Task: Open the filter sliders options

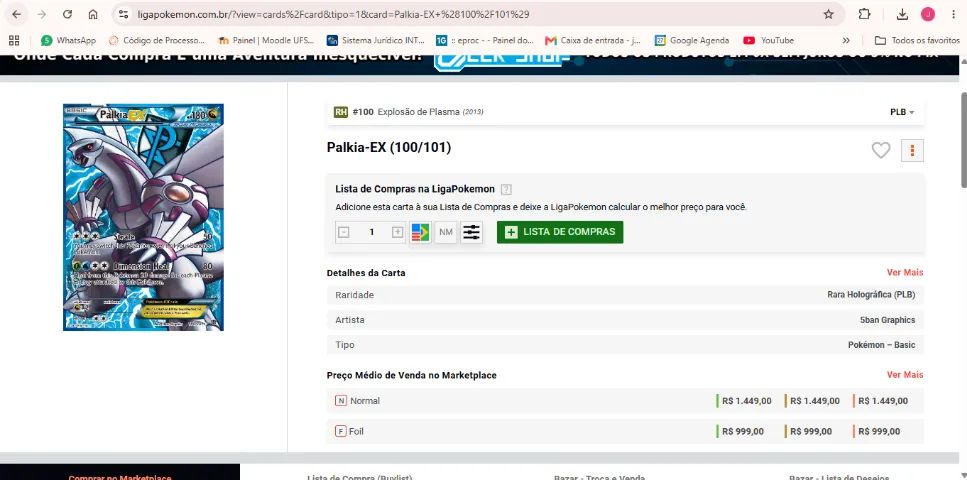Action: pos(471,232)
